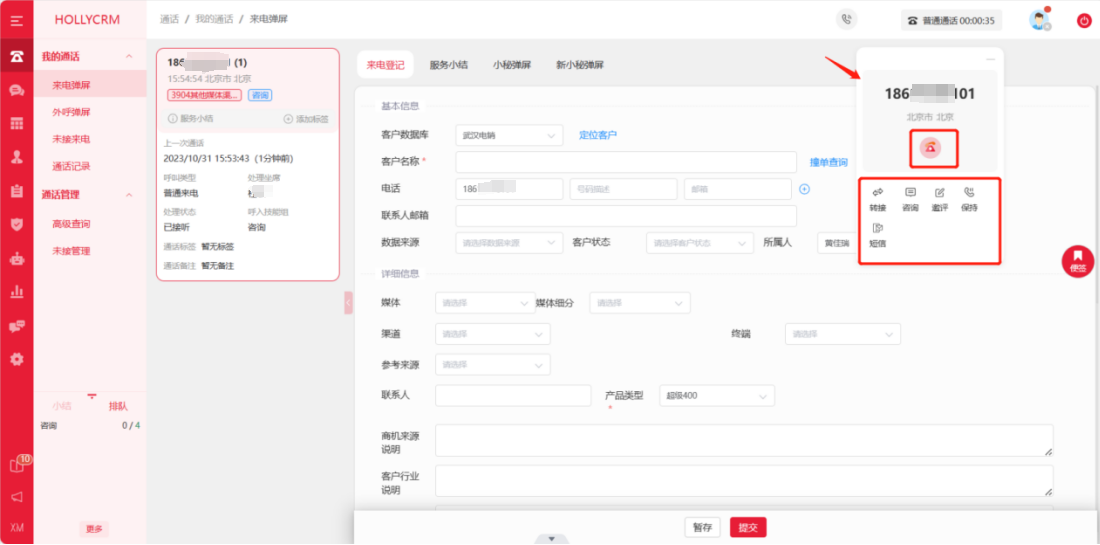Click the 客户名称 input field
Viewport: 1100px width, 545px height.
click(626, 162)
